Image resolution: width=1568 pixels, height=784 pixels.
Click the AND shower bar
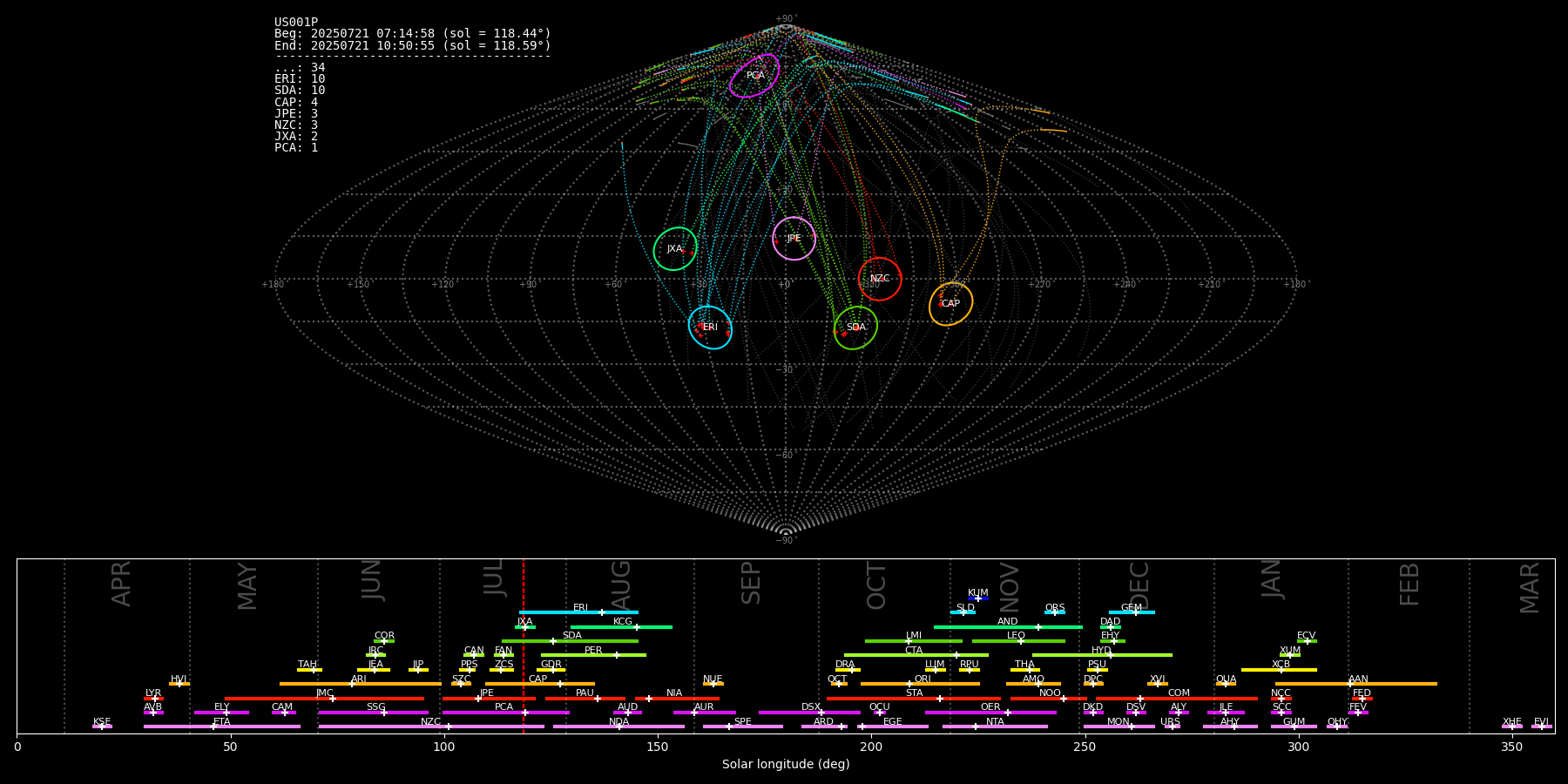click(1008, 627)
